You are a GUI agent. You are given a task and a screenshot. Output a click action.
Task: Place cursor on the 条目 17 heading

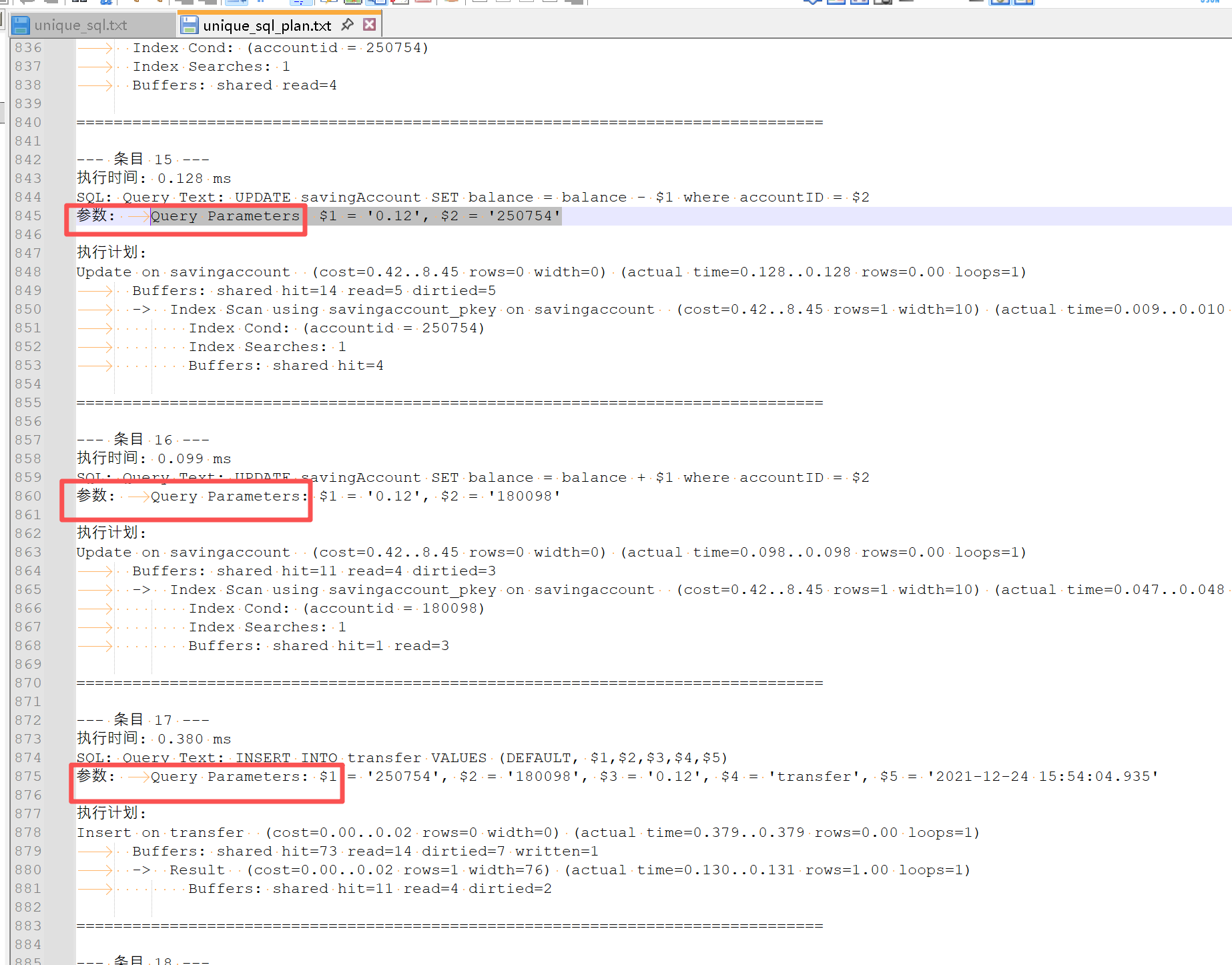[x=143, y=720]
